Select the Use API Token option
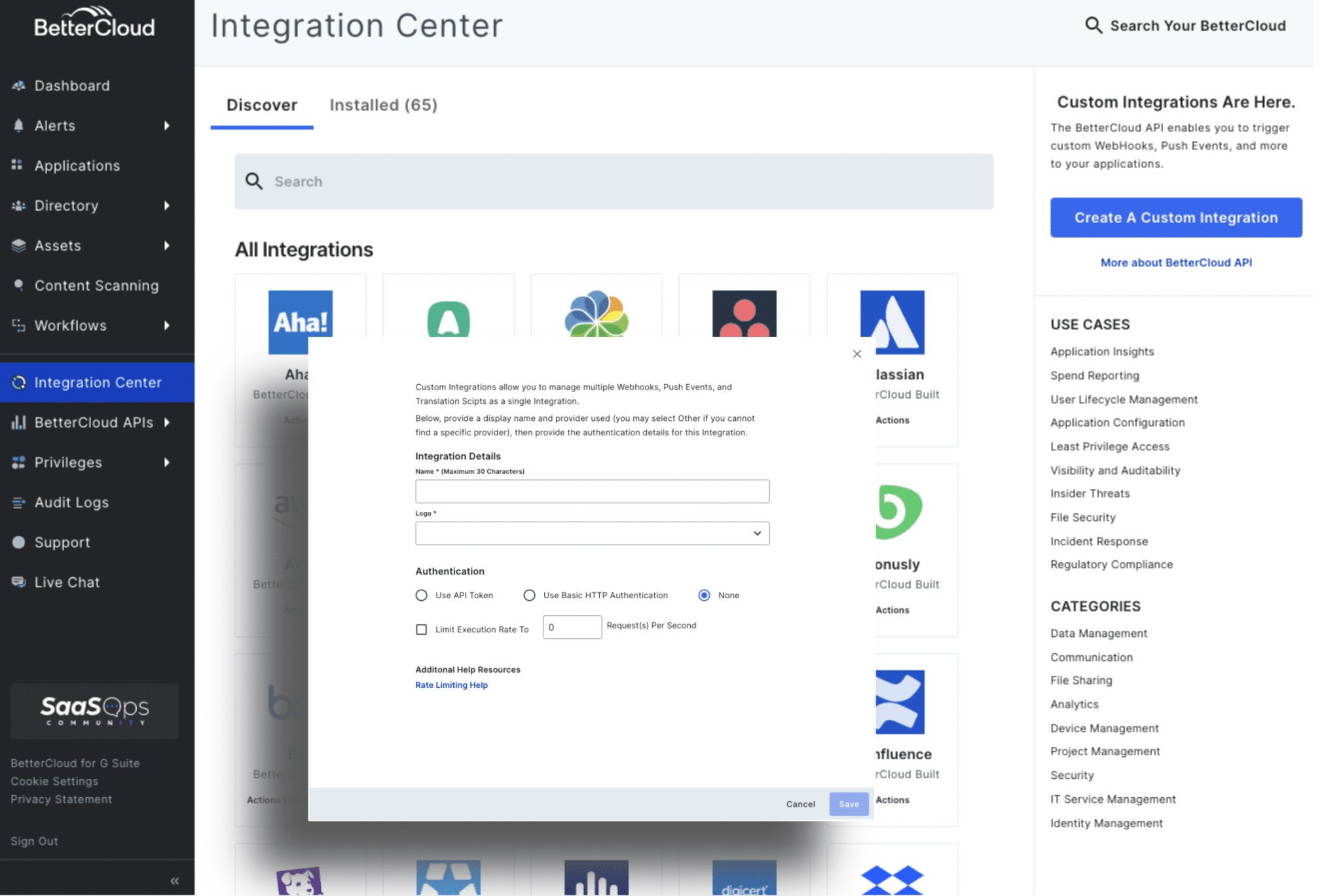 point(421,595)
